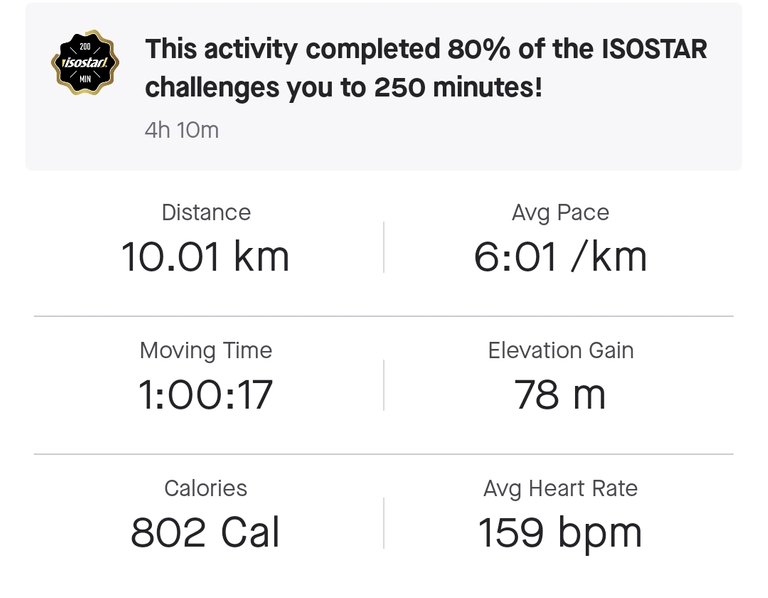Click the '80%' figure in challenge banner
Viewport: 768px width, 598px height.
(x=479, y=49)
